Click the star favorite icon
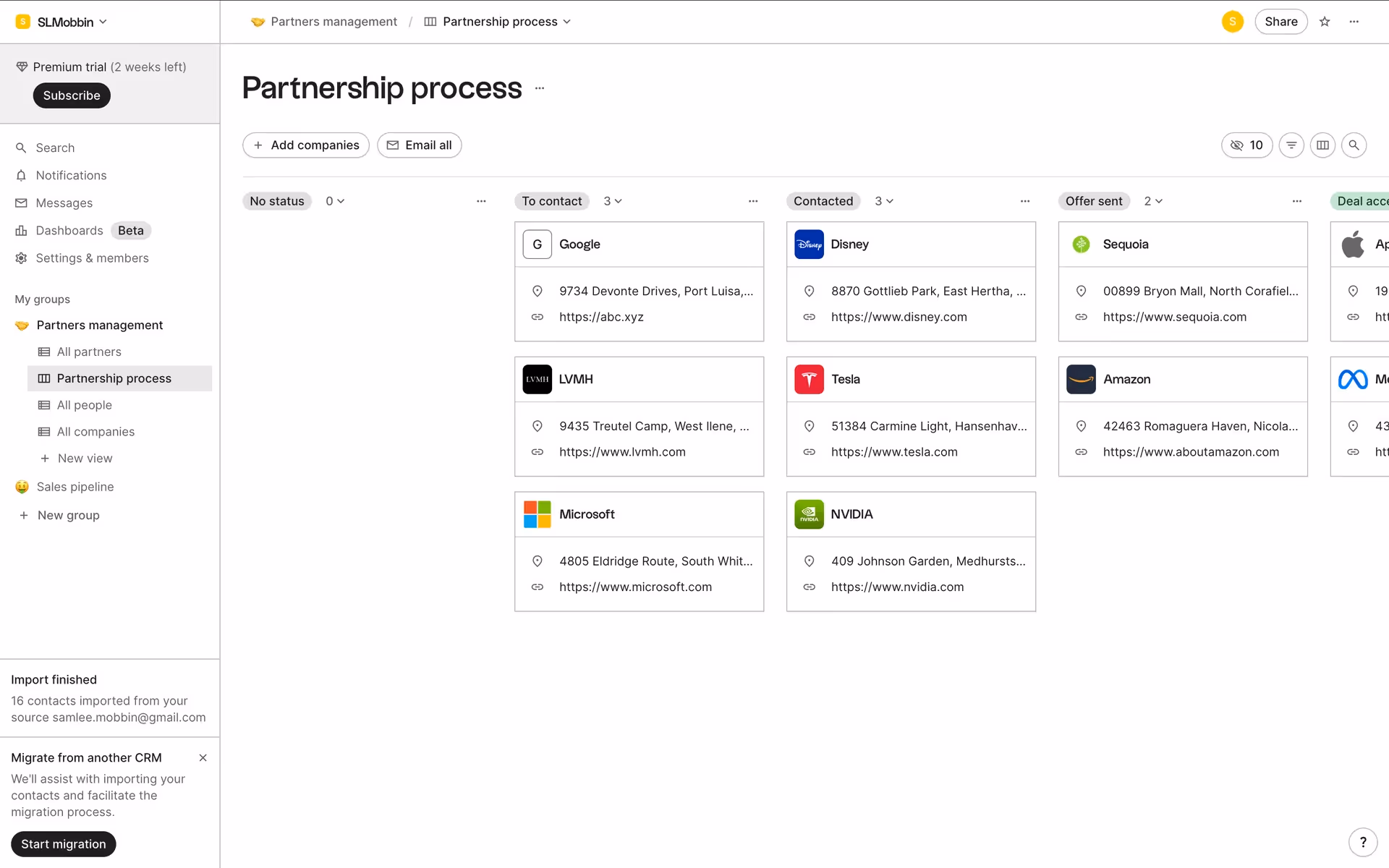Viewport: 1389px width, 868px height. (1325, 22)
